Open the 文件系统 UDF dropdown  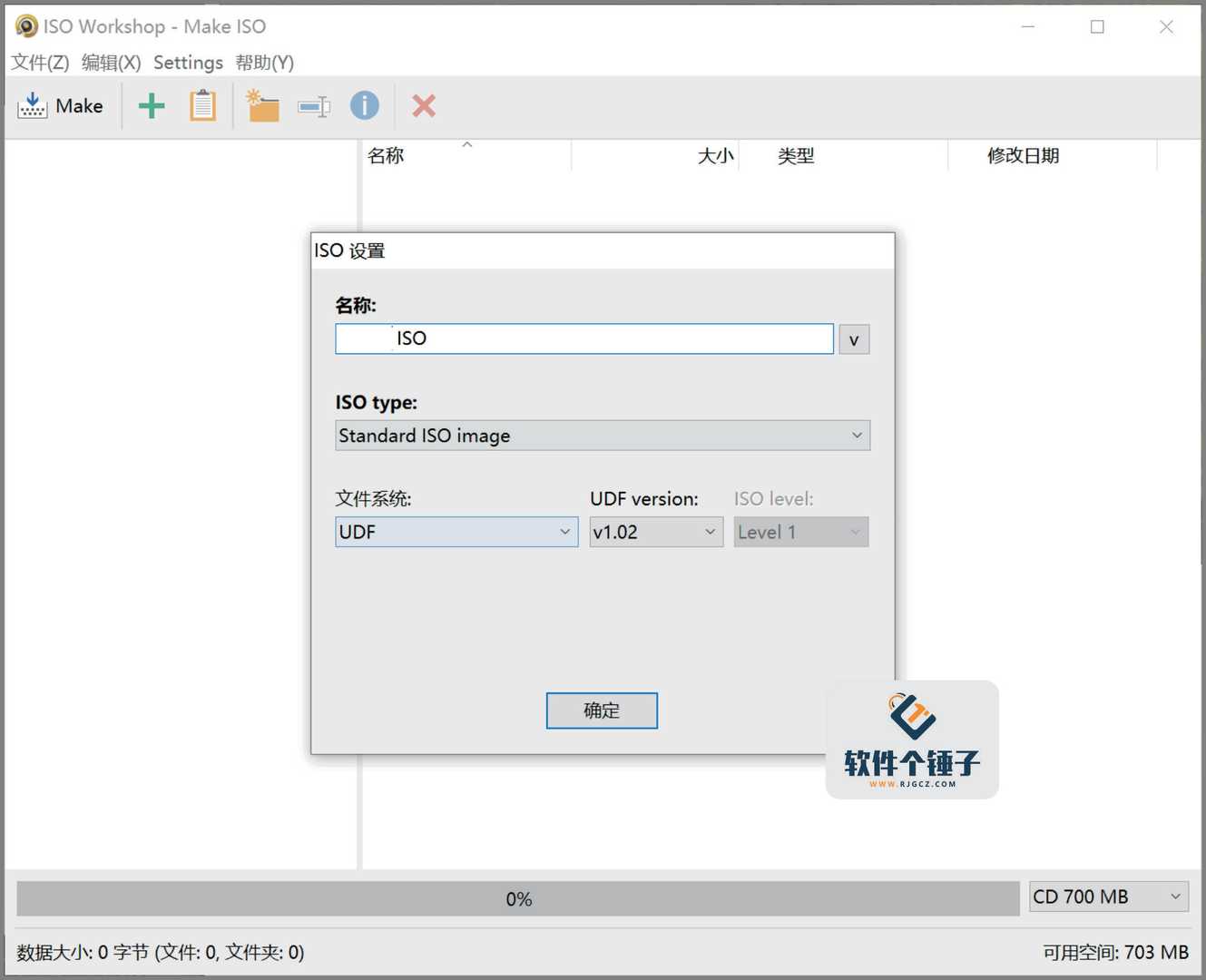[x=456, y=532]
